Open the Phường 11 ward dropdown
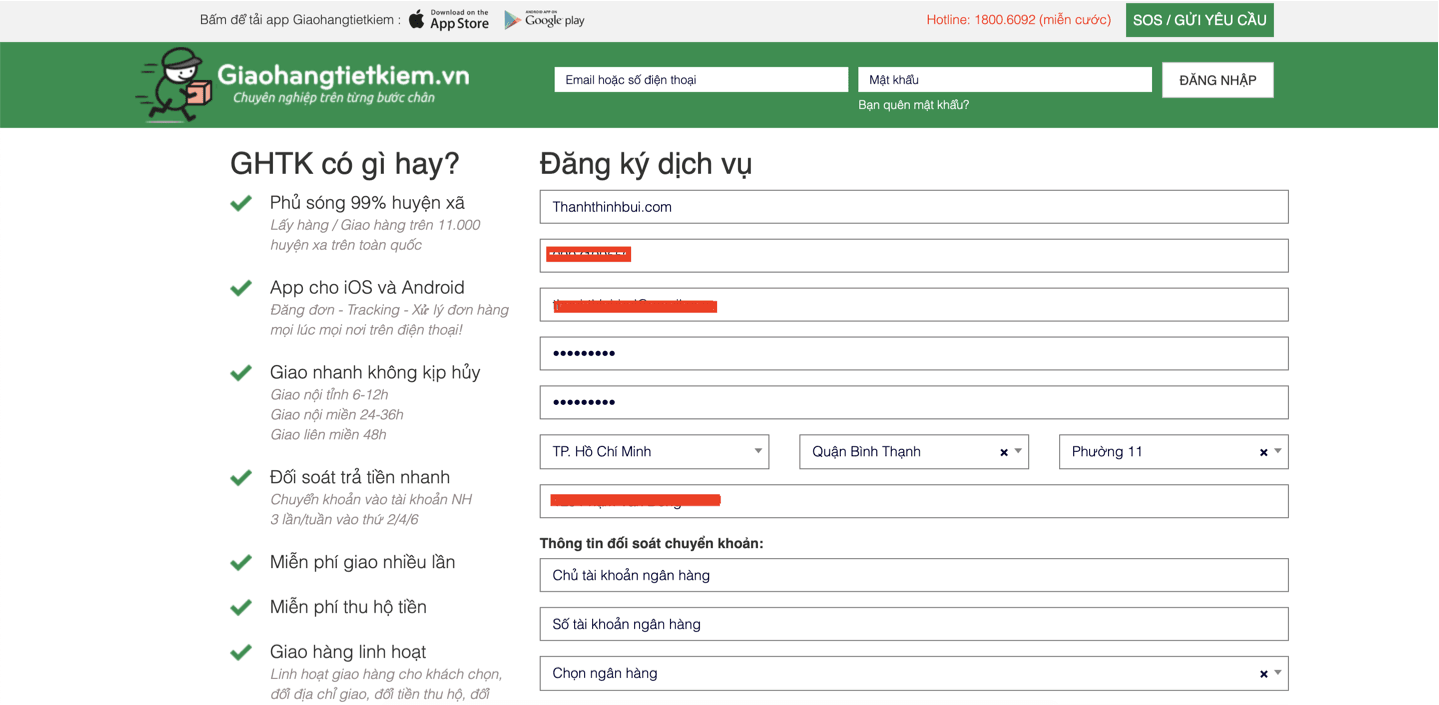 point(1173,452)
